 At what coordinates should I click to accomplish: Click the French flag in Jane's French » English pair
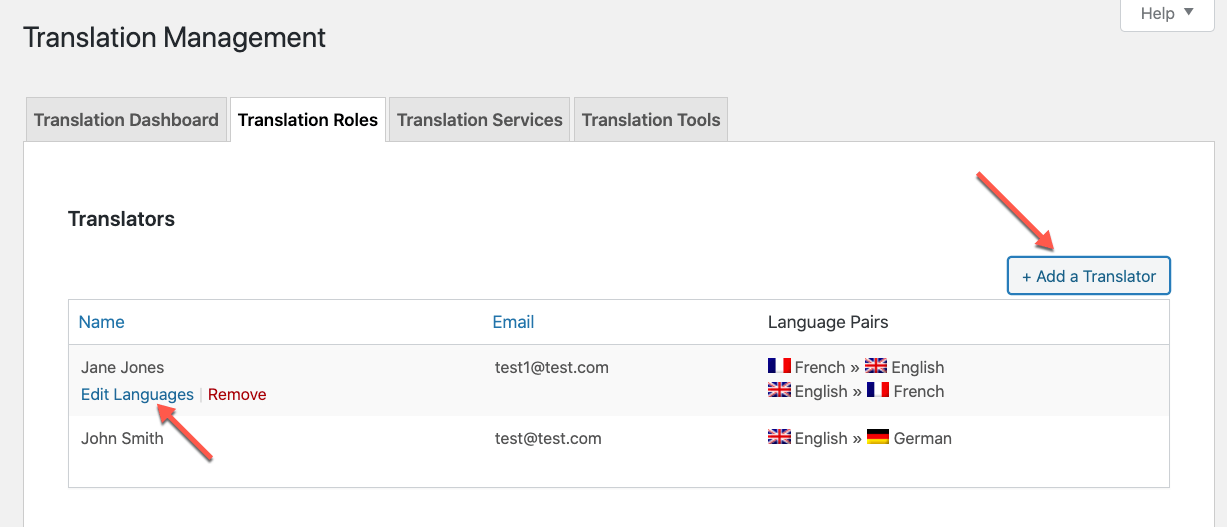coord(779,366)
